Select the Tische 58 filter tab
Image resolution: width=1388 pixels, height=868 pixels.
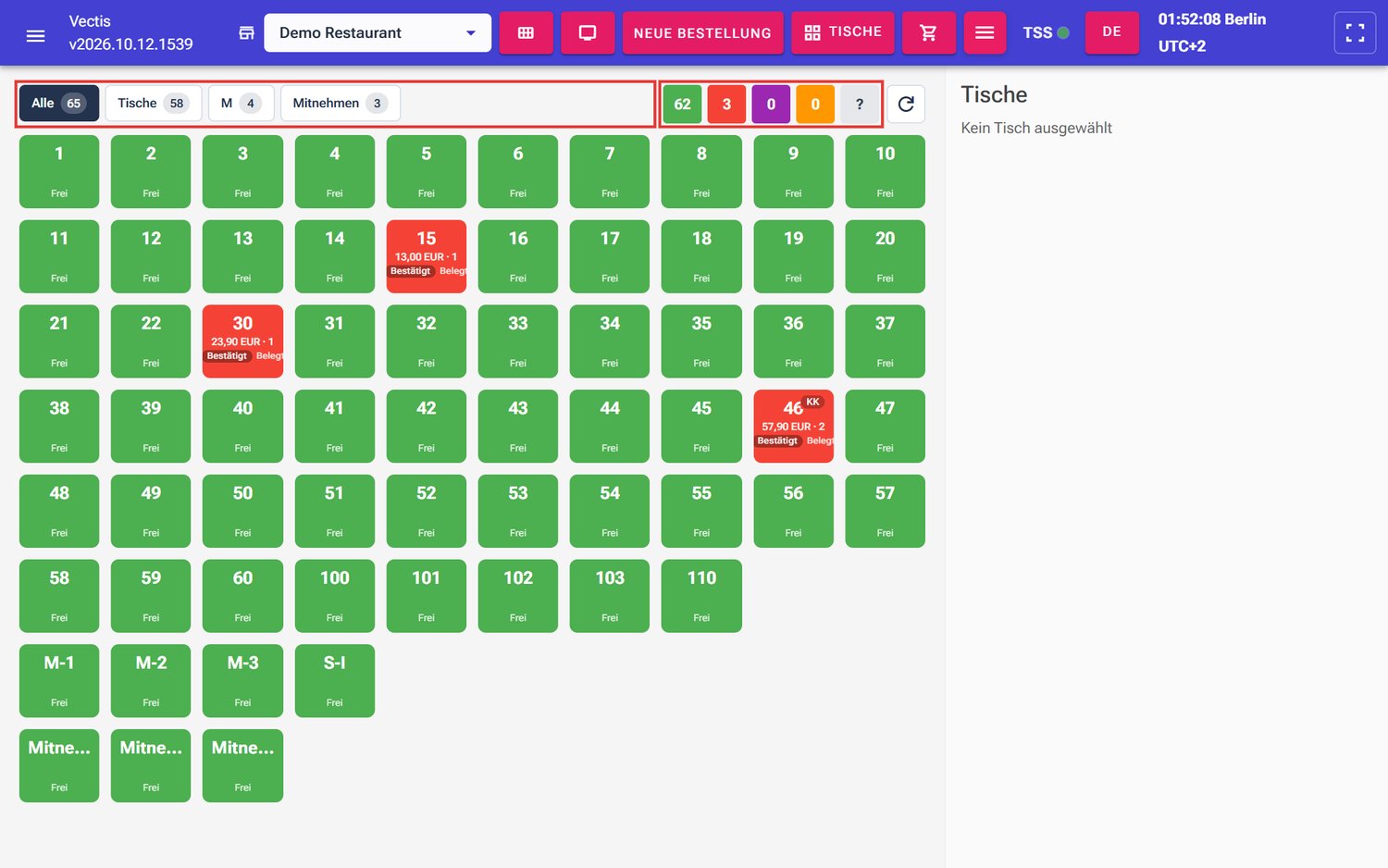click(x=154, y=103)
